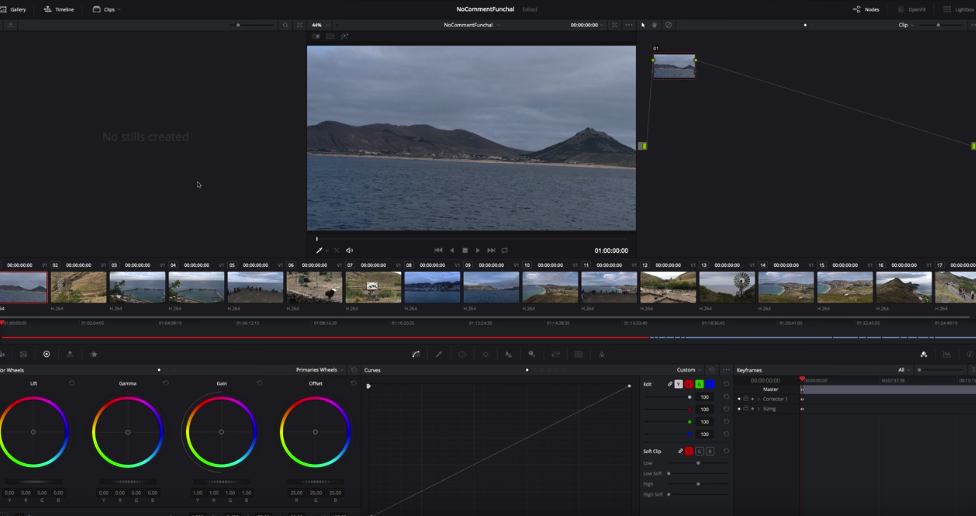The height and width of the screenshot is (516, 976).
Task: Toggle the Timeline panel tab
Action: click(x=59, y=9)
